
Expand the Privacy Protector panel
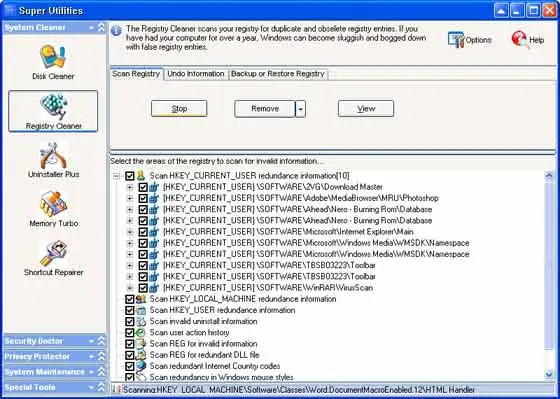pyautogui.click(x=101, y=356)
